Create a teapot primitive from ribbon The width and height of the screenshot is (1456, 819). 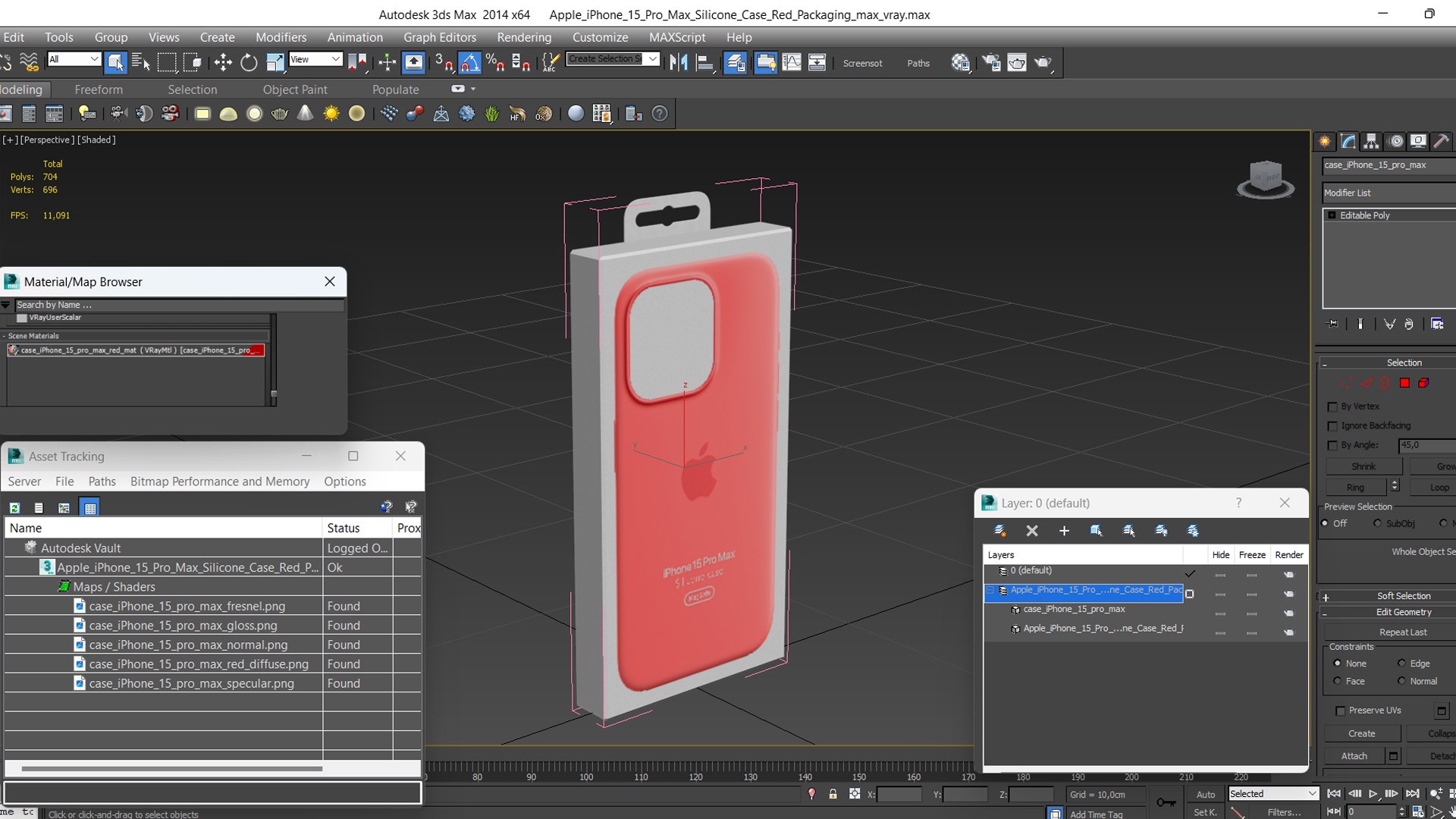[x=279, y=114]
